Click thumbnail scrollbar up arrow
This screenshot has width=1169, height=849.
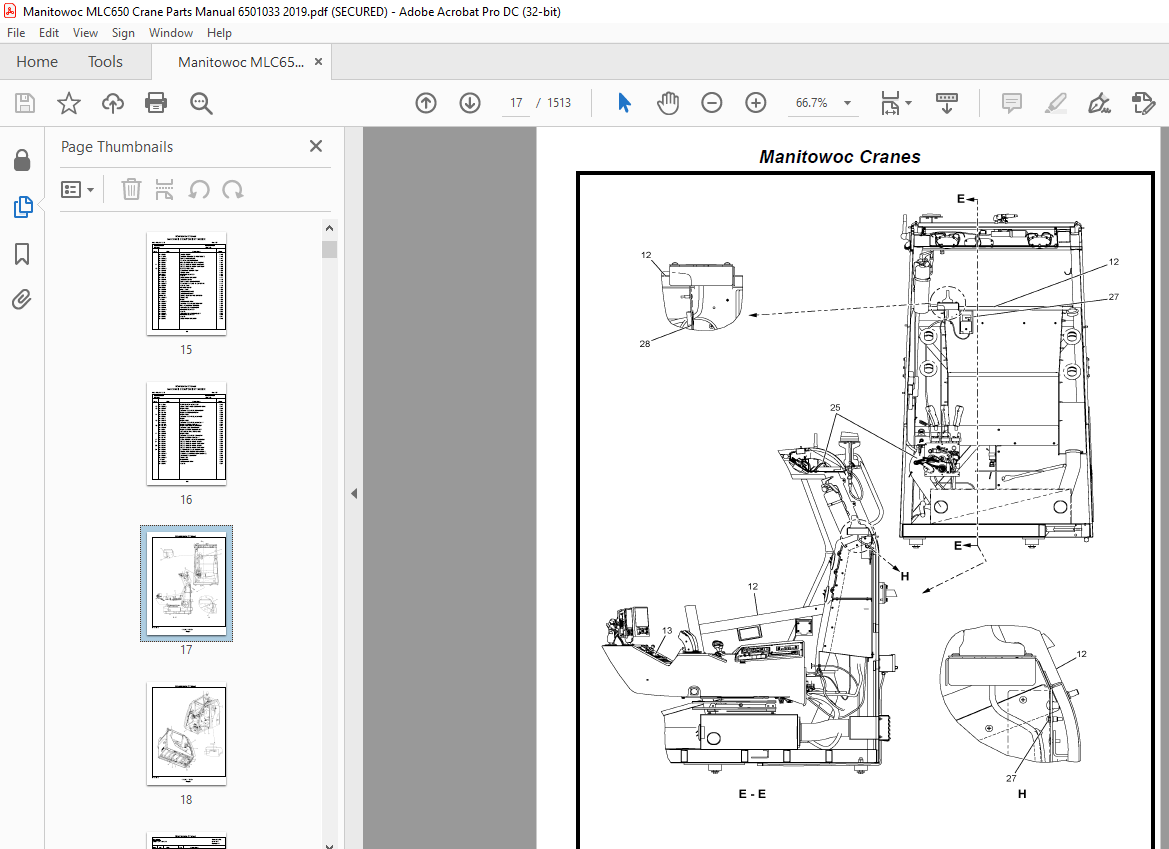329,228
